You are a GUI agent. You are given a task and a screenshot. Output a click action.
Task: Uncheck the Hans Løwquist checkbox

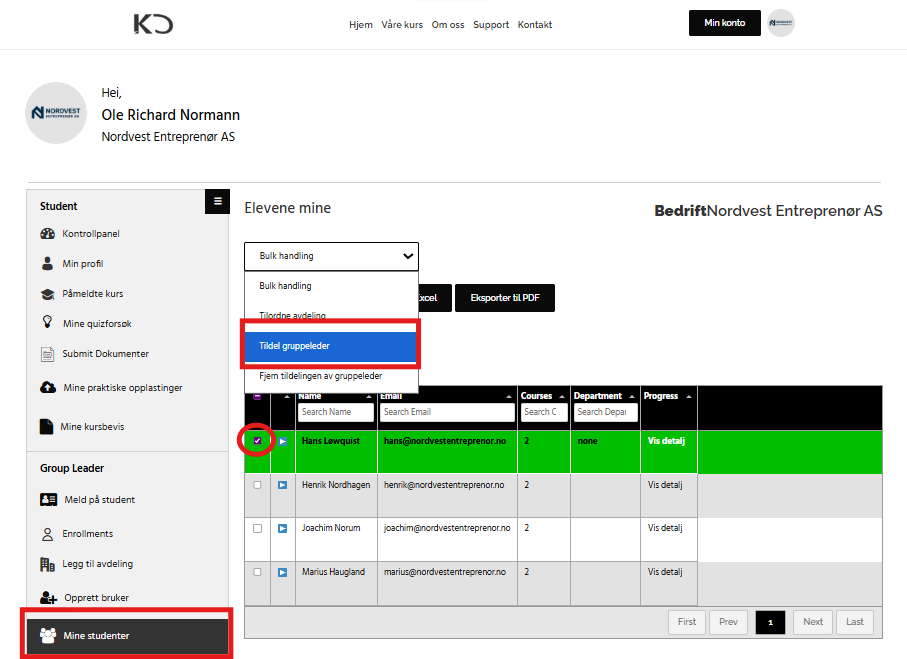coord(257,441)
